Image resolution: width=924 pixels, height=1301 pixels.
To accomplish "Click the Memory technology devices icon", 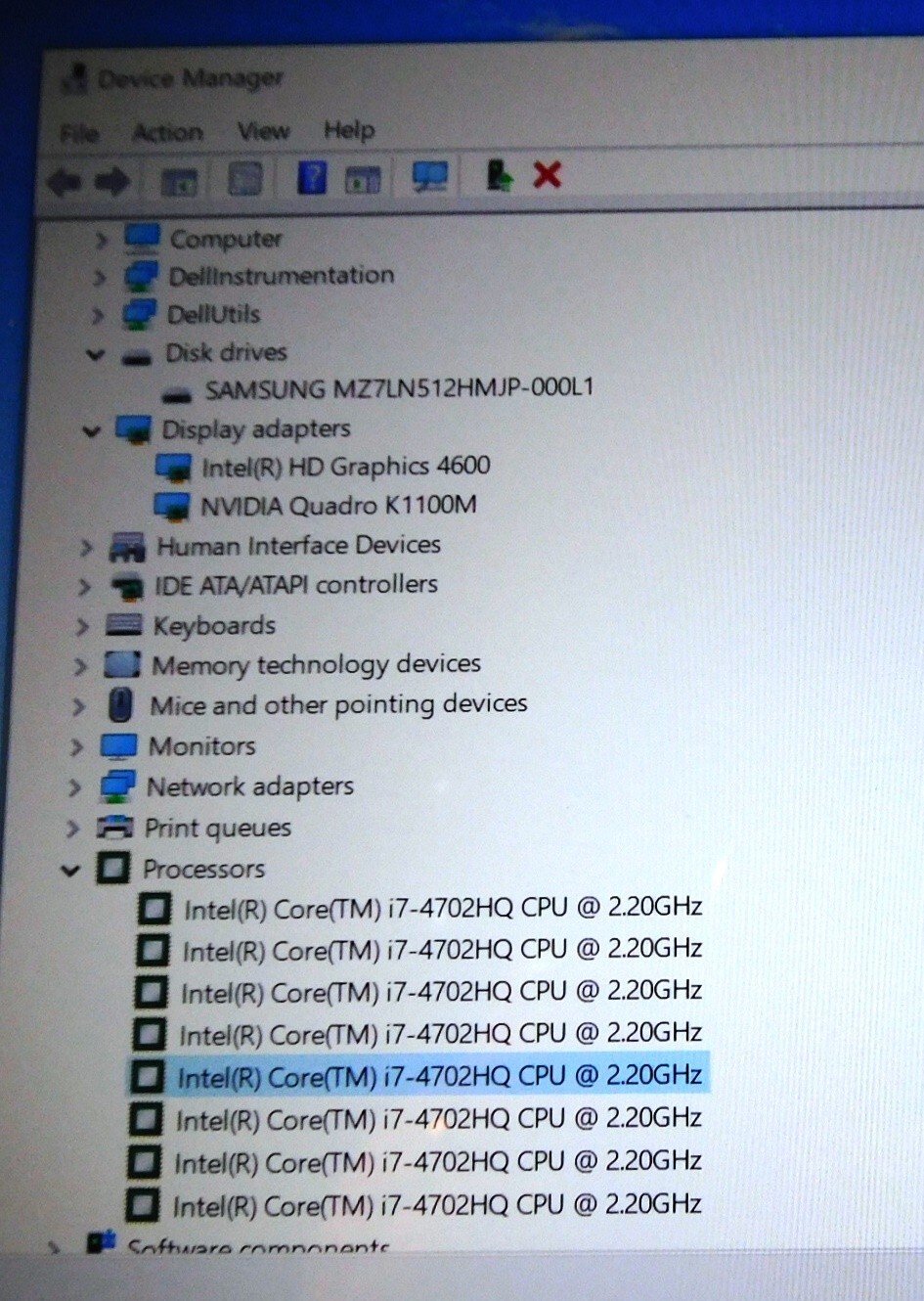I will click(122, 665).
